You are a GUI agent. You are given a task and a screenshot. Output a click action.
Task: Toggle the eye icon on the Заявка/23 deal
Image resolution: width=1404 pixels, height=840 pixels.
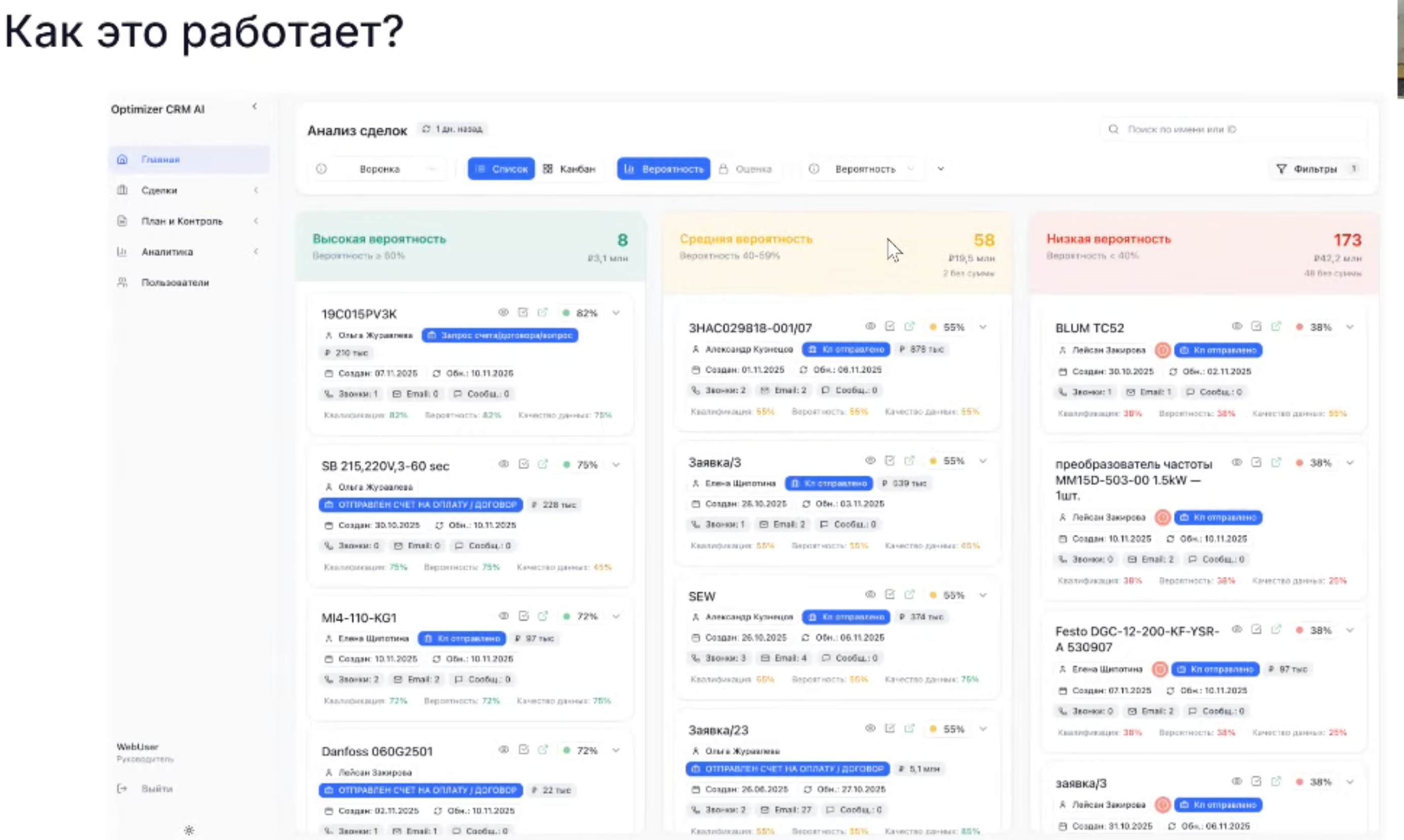pos(870,728)
